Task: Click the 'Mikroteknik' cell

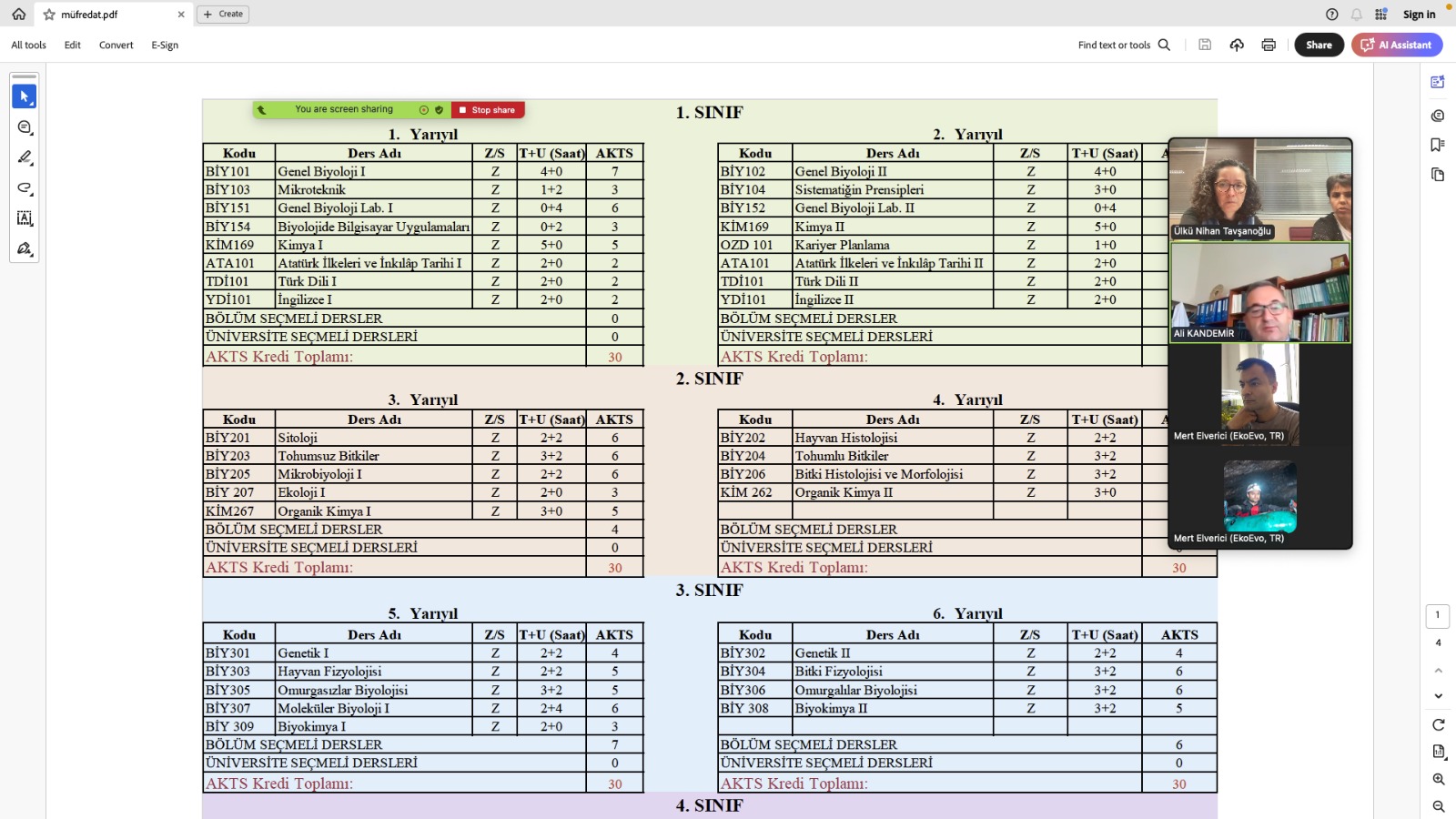Action: click(374, 189)
